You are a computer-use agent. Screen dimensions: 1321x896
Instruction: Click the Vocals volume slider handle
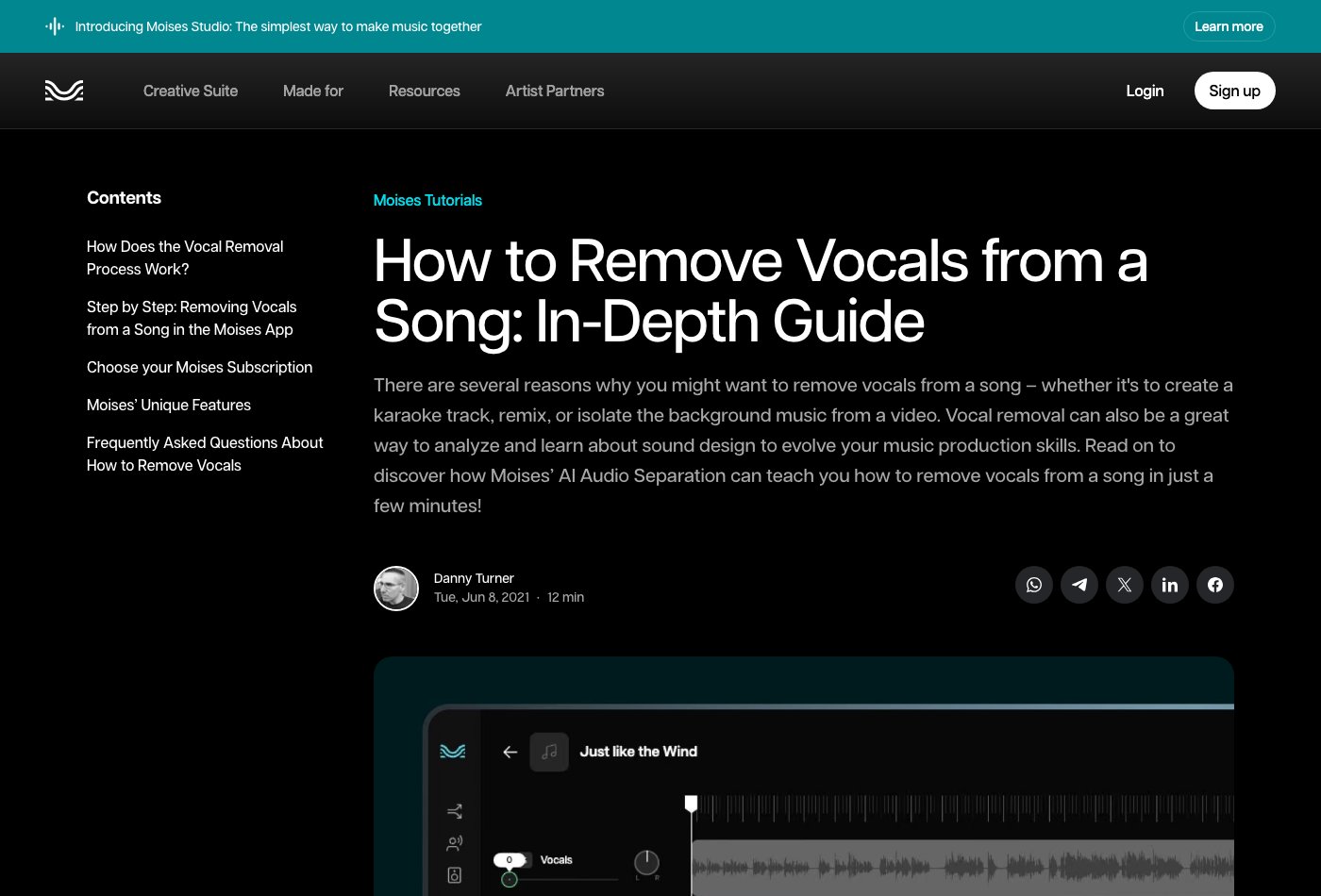point(510,879)
